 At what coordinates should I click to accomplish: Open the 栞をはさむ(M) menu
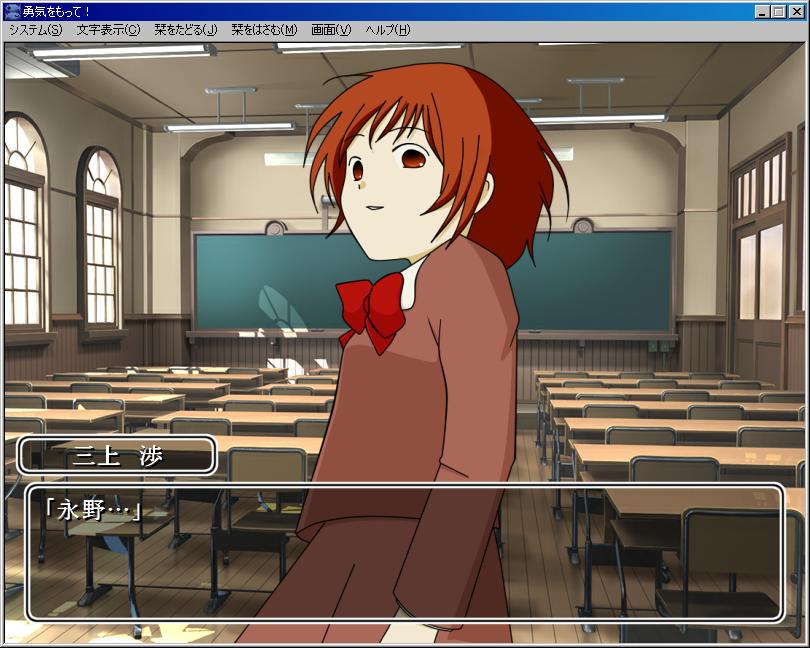tap(264, 30)
